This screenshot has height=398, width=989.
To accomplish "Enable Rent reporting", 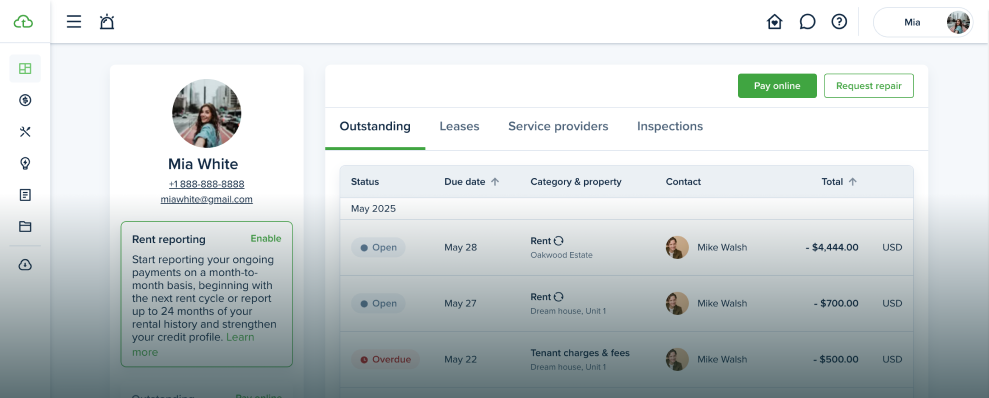I will click(266, 238).
